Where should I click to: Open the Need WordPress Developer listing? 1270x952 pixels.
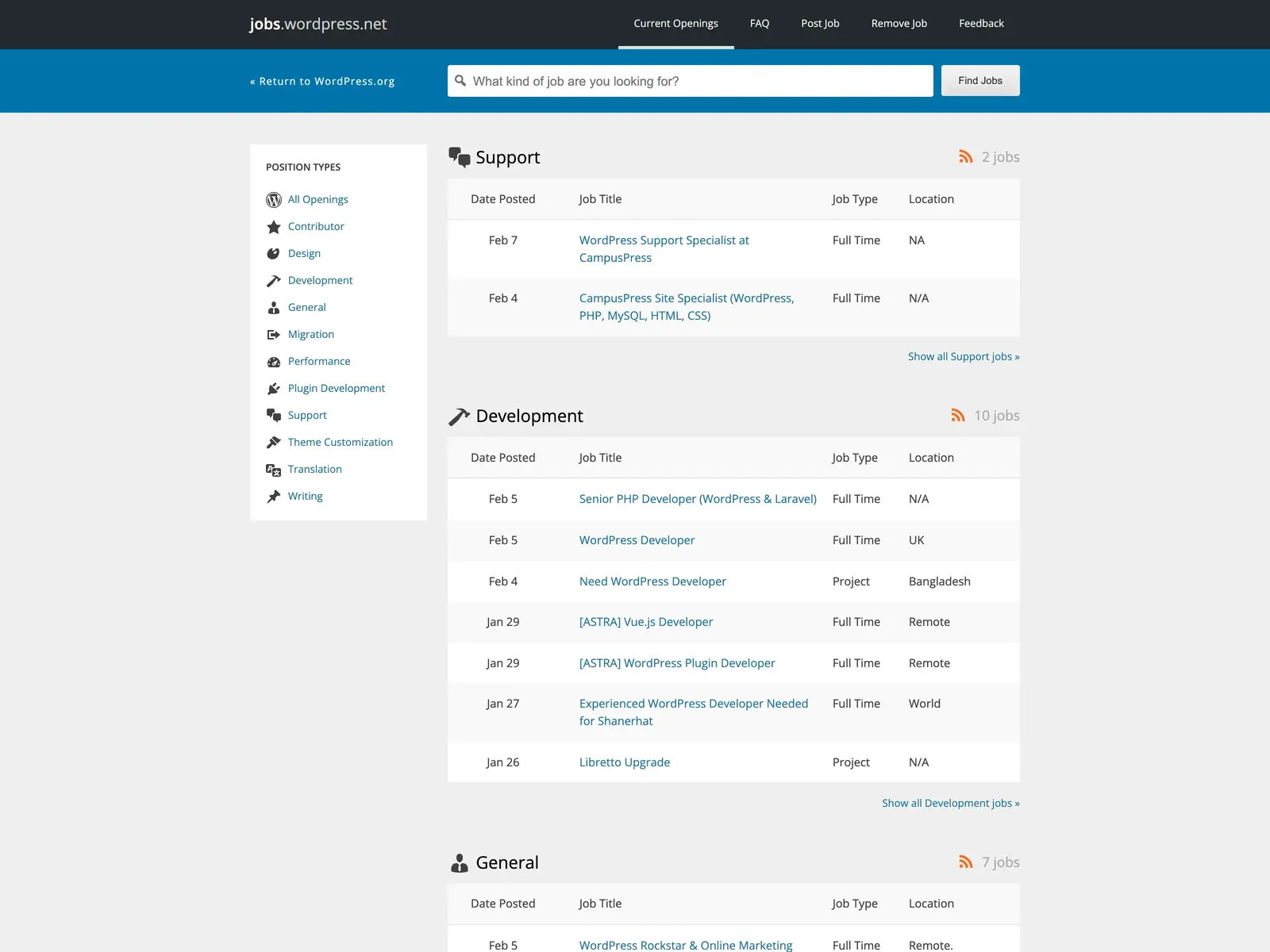point(652,582)
